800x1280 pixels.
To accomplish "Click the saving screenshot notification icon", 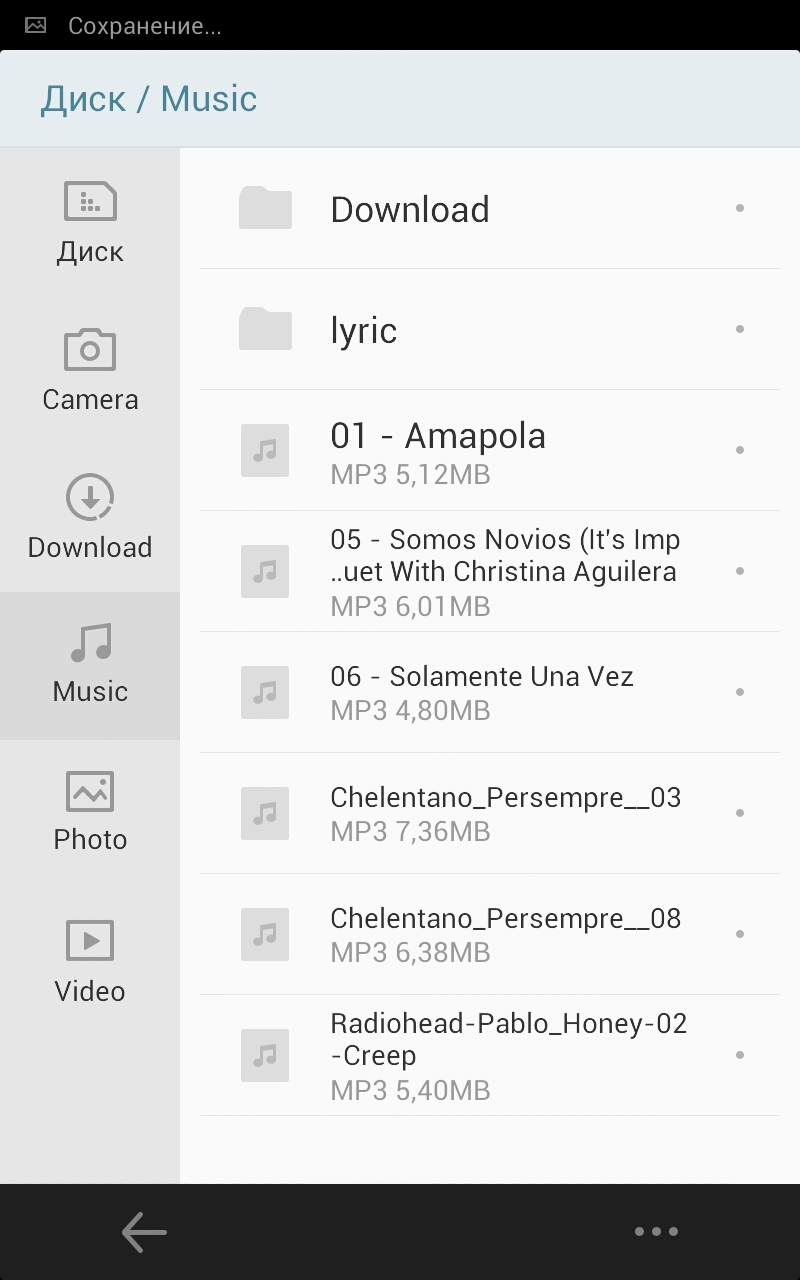I will [x=36, y=26].
